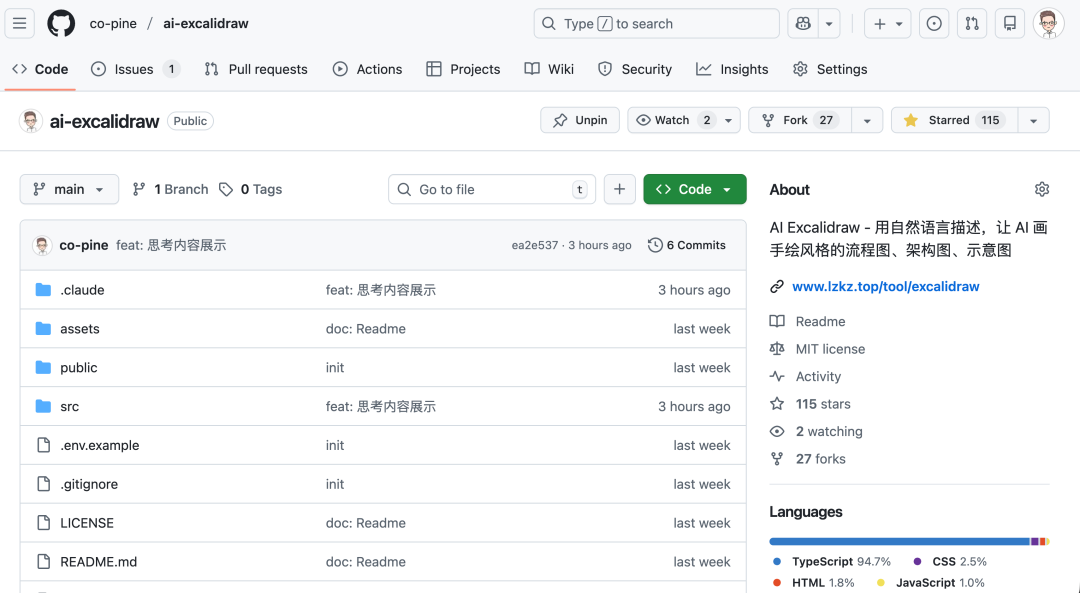Viewport: 1080px width, 593px height.
Task: Go to GitHub homepage via Octocat logo
Action: coord(61,23)
